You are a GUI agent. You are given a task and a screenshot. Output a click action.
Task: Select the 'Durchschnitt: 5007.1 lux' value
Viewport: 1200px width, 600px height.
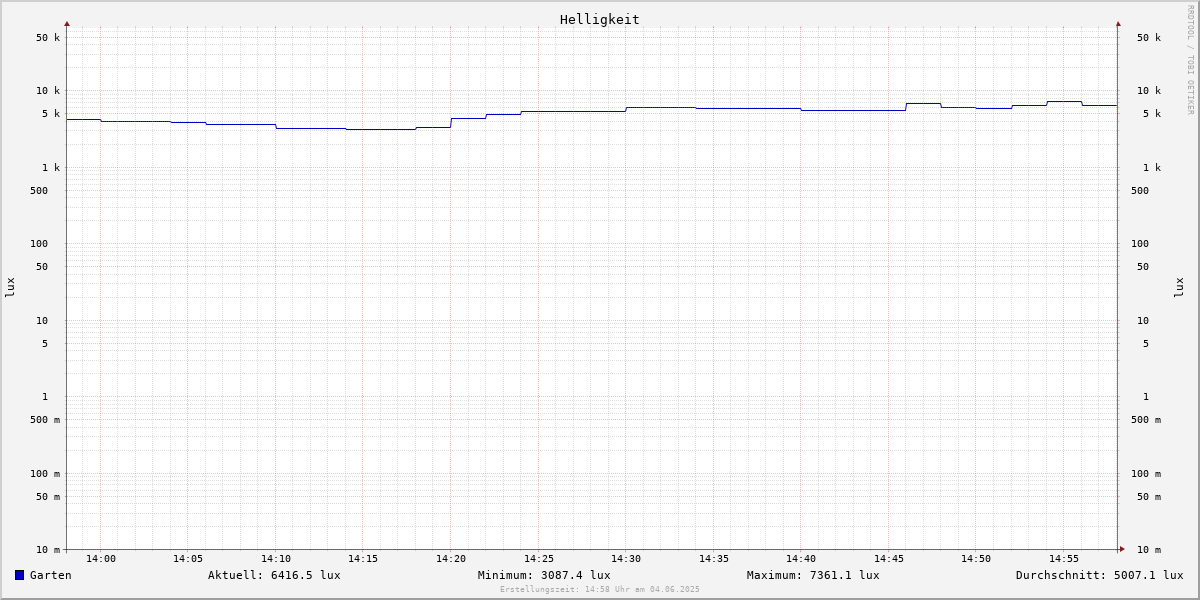[1100, 575]
